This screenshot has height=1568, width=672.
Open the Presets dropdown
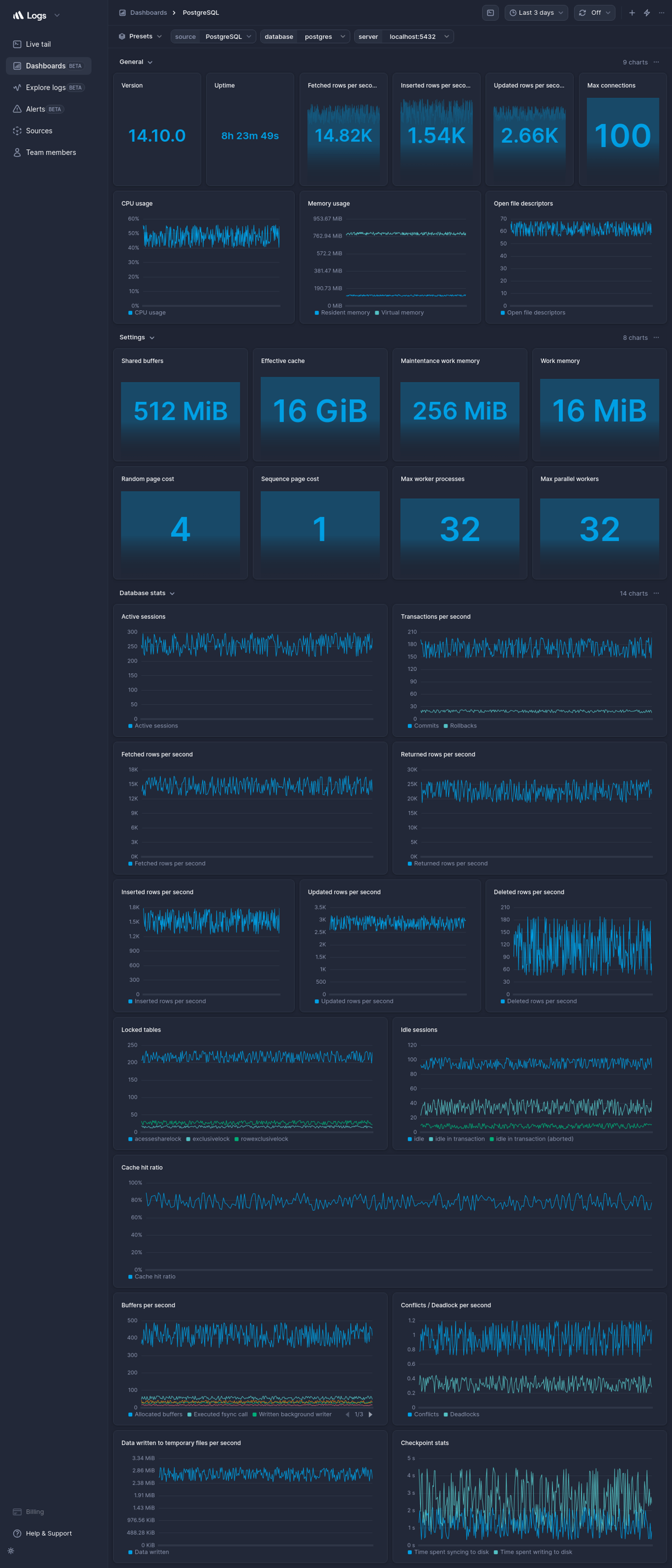click(141, 37)
